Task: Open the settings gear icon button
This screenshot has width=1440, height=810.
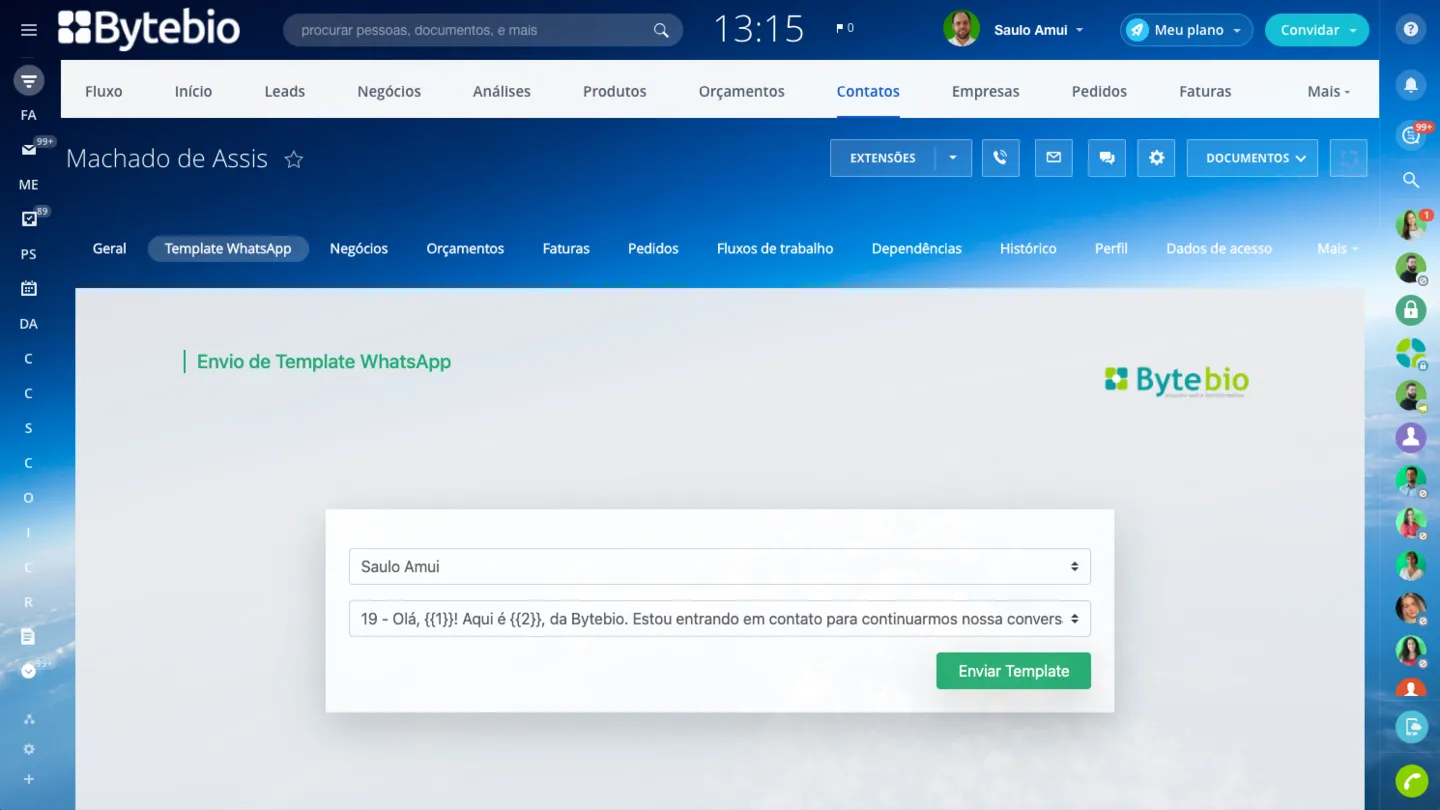Action: (x=1157, y=158)
